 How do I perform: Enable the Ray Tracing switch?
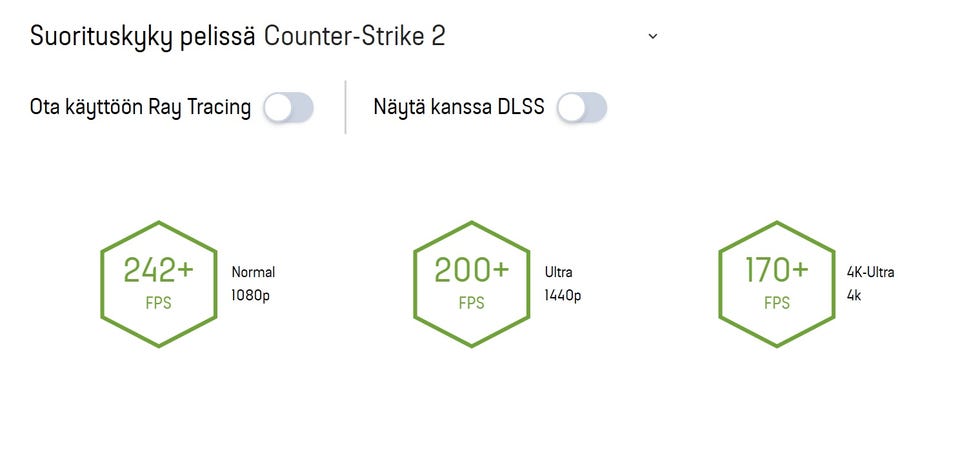tap(289, 108)
